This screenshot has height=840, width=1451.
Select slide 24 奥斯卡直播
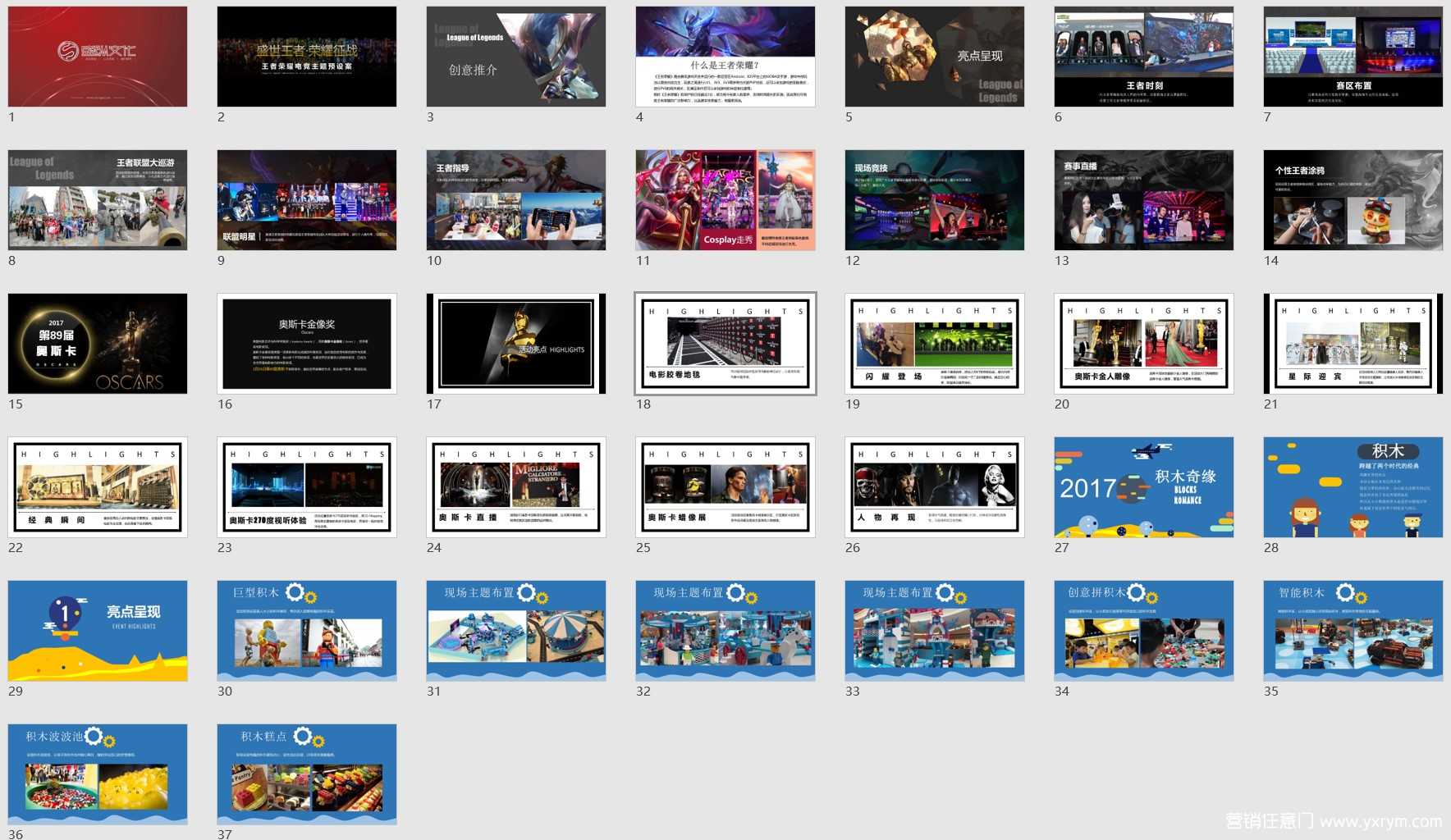516,487
